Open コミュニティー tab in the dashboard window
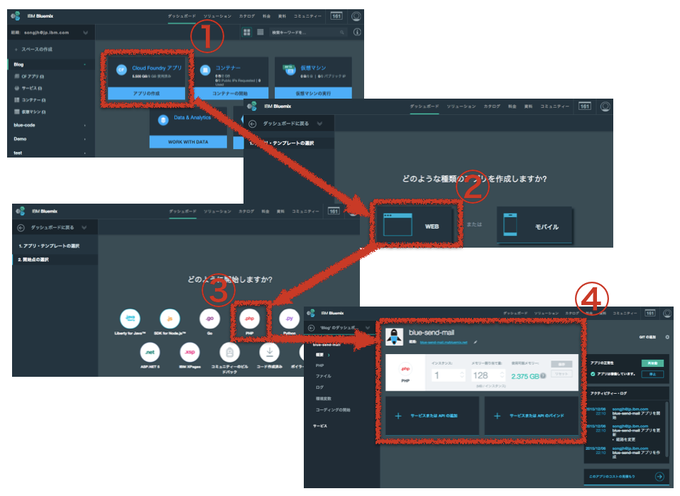Viewport: 680px width, 496px height. point(307,16)
